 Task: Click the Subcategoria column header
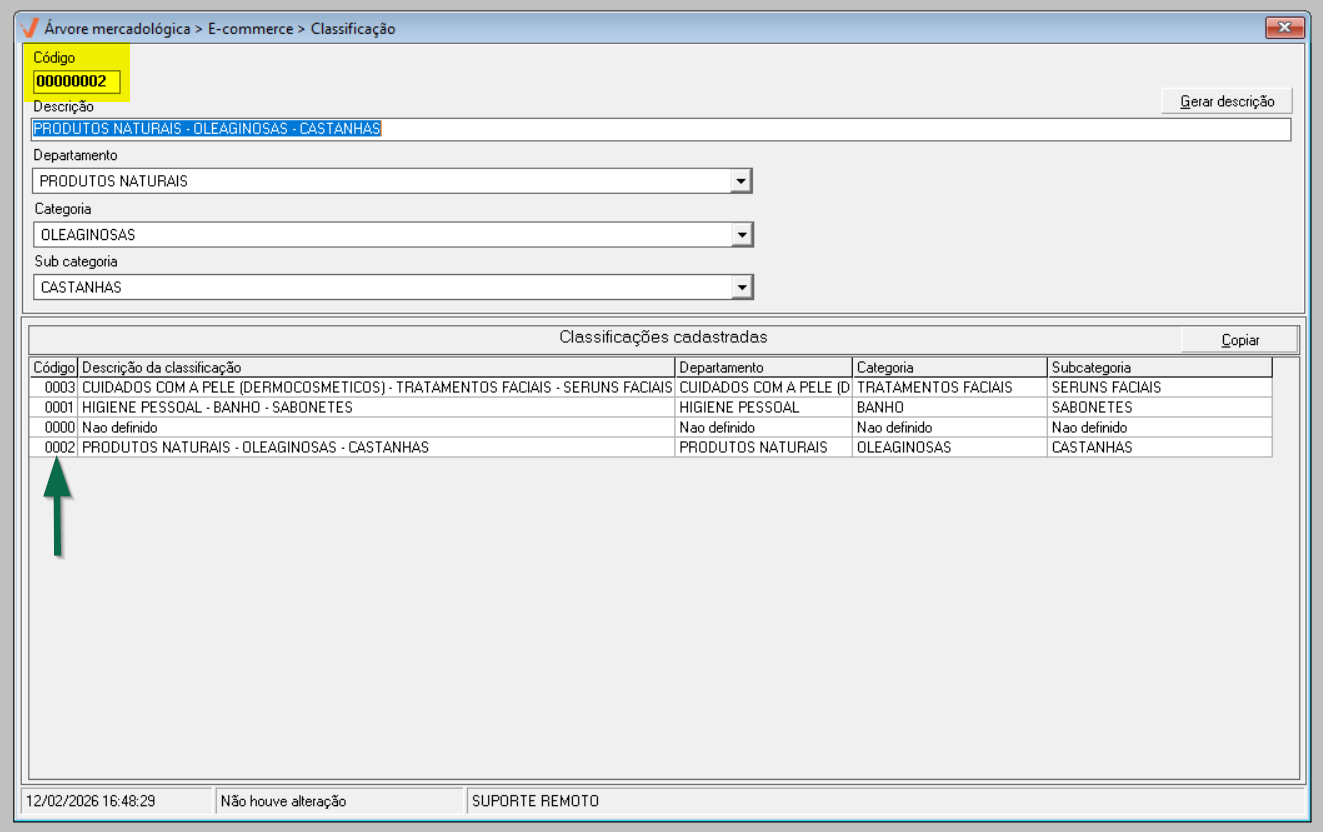click(x=1159, y=368)
